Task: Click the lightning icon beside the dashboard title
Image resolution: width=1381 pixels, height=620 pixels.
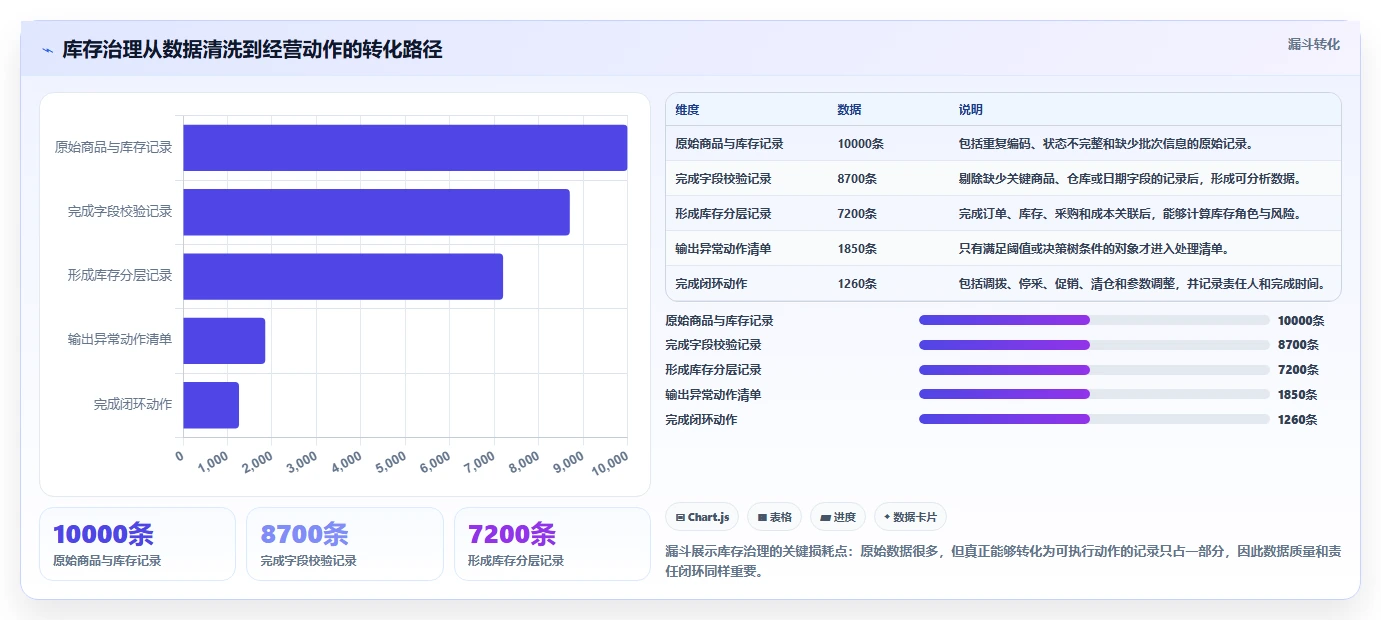Action: (x=47, y=50)
